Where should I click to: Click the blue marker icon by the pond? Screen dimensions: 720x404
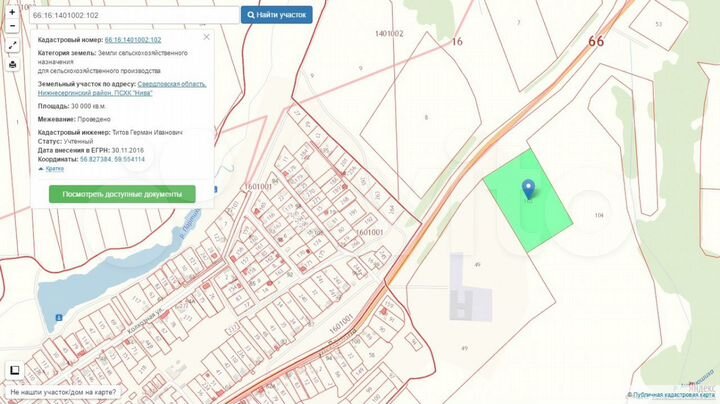[58, 318]
